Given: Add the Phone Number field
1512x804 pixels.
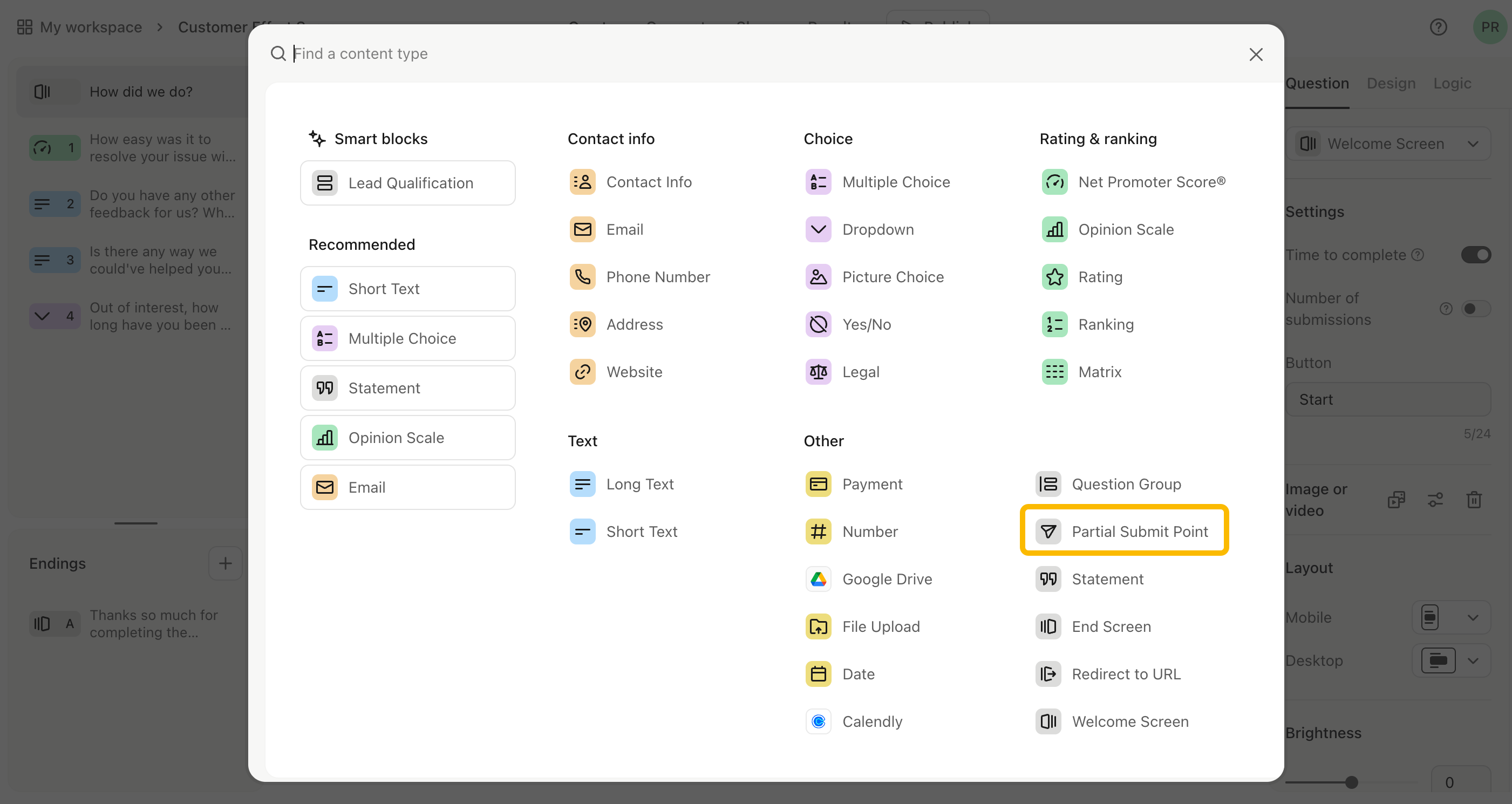Looking at the screenshot, I should coord(640,277).
